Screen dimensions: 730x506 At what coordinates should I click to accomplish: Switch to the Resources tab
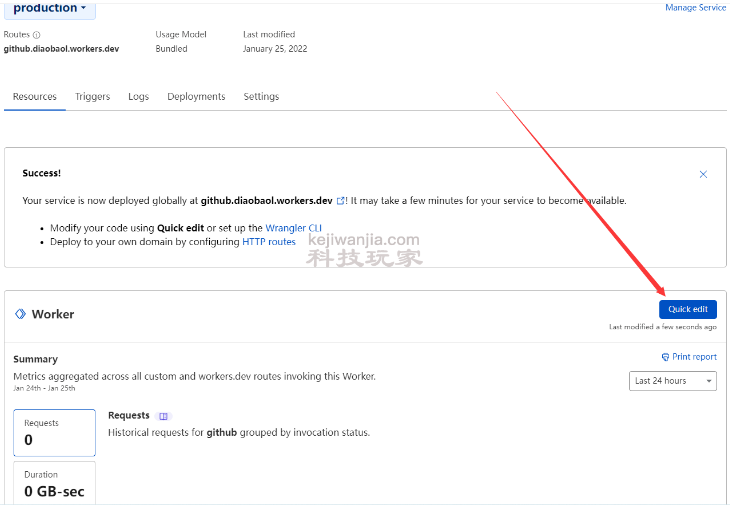tap(35, 97)
